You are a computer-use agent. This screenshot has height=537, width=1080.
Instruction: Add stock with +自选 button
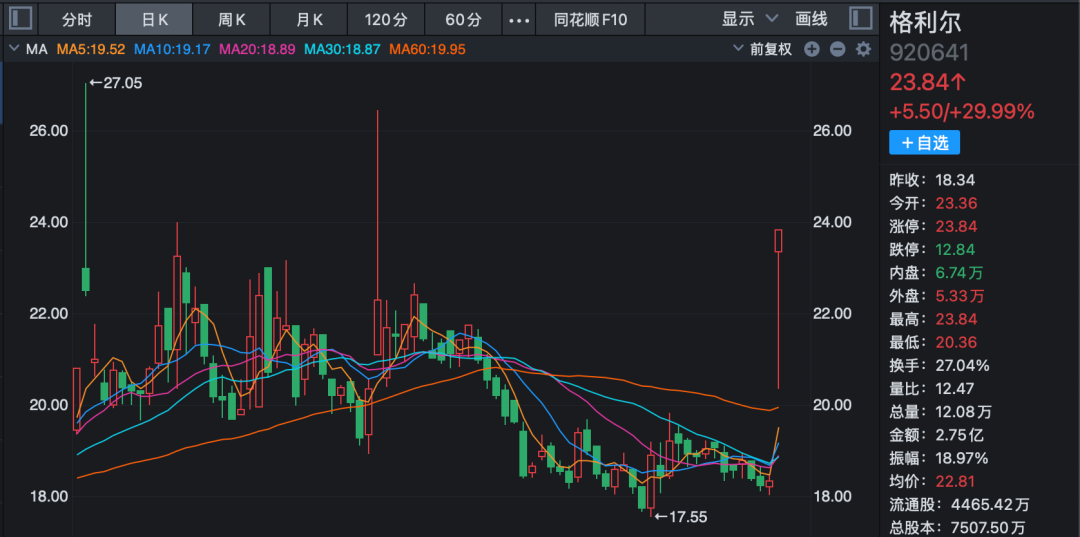[x=924, y=143]
